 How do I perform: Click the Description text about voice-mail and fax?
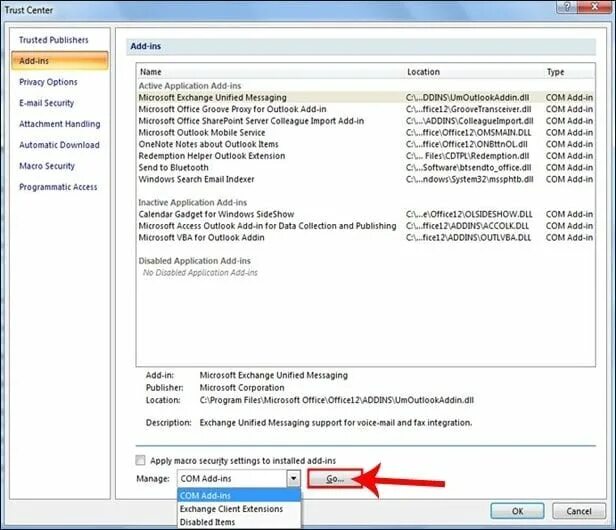click(336, 423)
